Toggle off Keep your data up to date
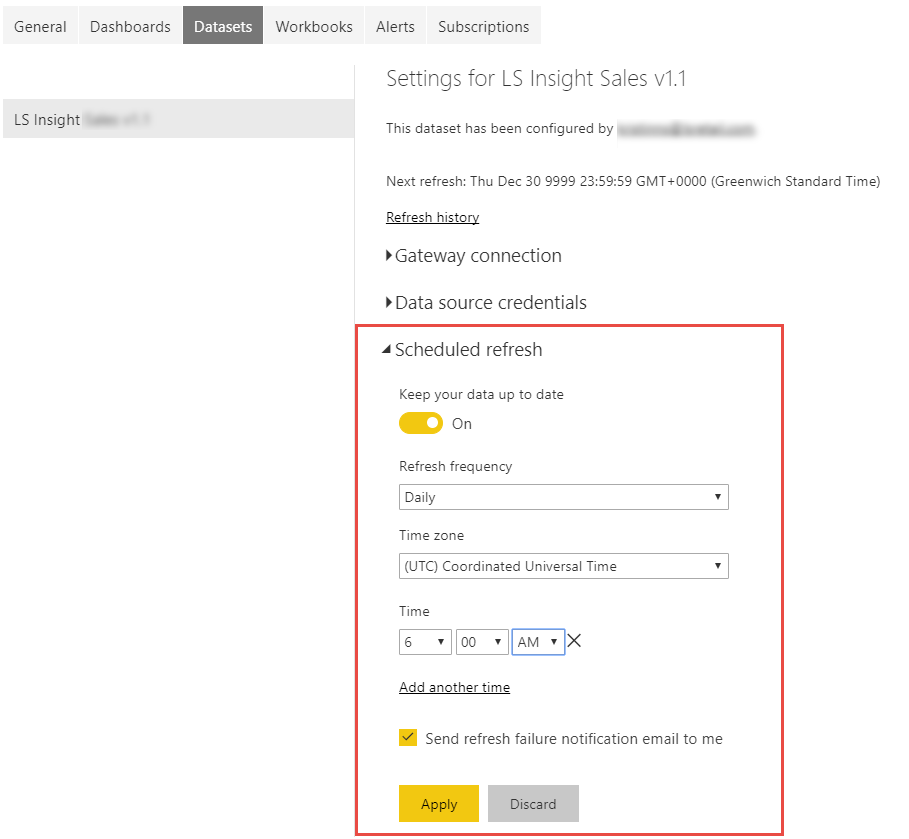 tap(421, 424)
